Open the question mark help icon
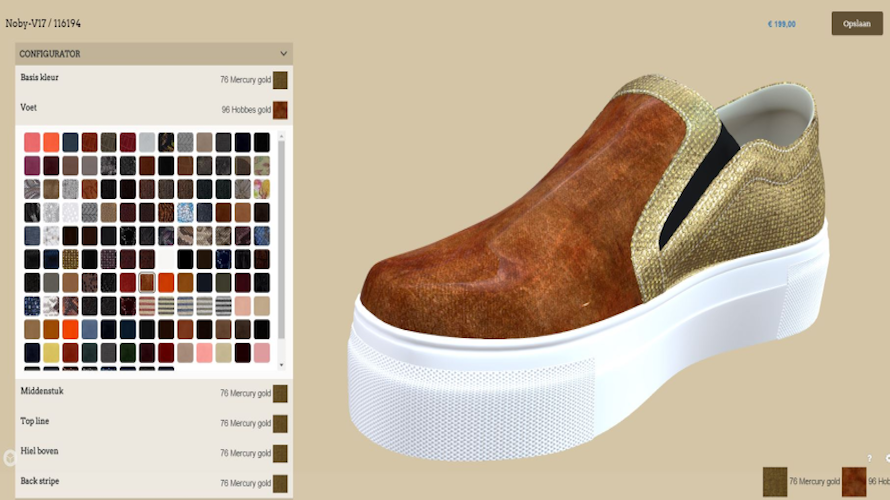 (869, 458)
